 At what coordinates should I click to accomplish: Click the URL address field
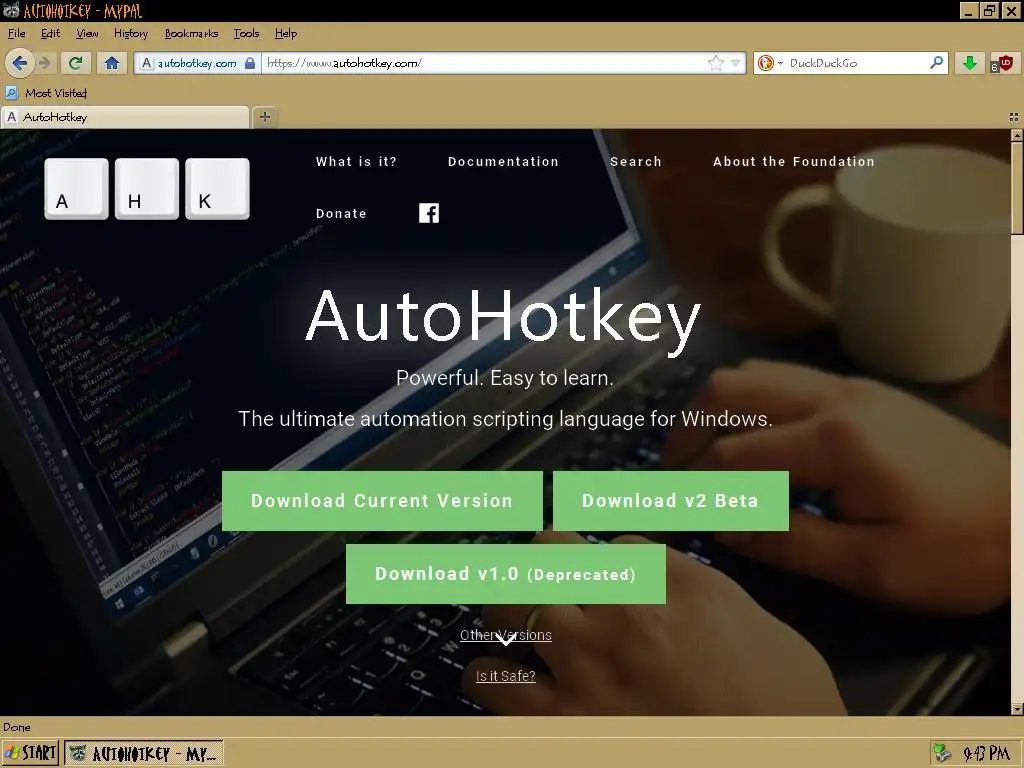click(483, 63)
